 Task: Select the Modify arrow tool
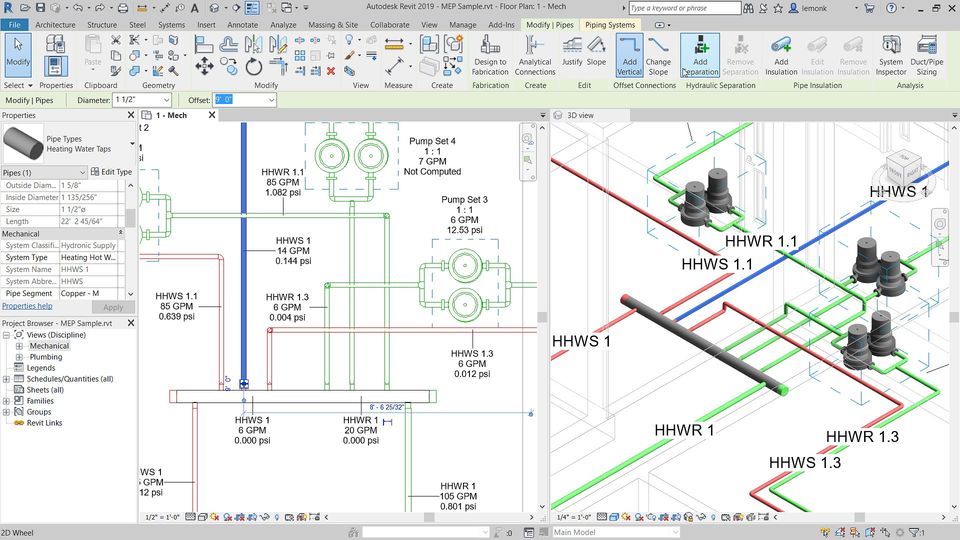point(18,53)
